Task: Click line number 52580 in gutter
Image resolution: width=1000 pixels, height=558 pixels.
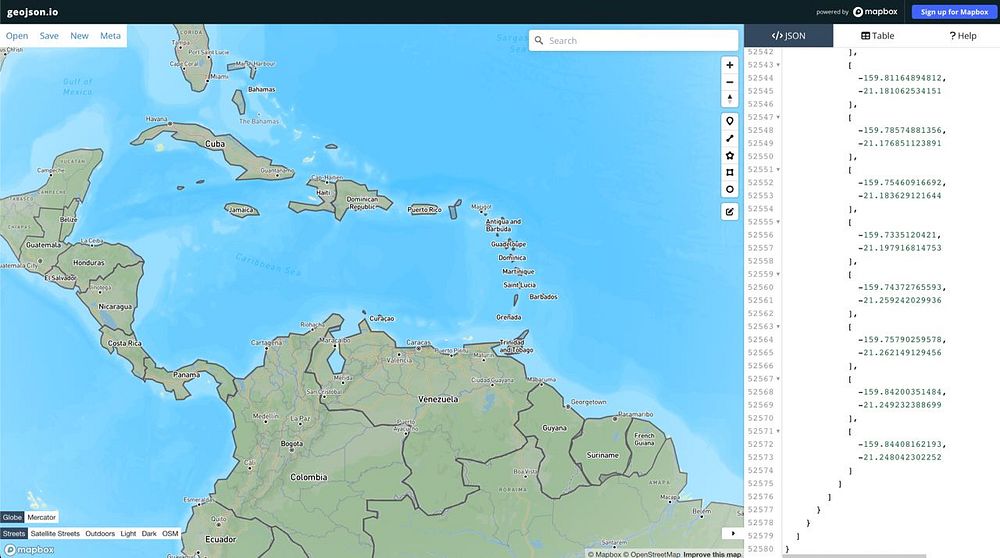Action: click(x=760, y=548)
